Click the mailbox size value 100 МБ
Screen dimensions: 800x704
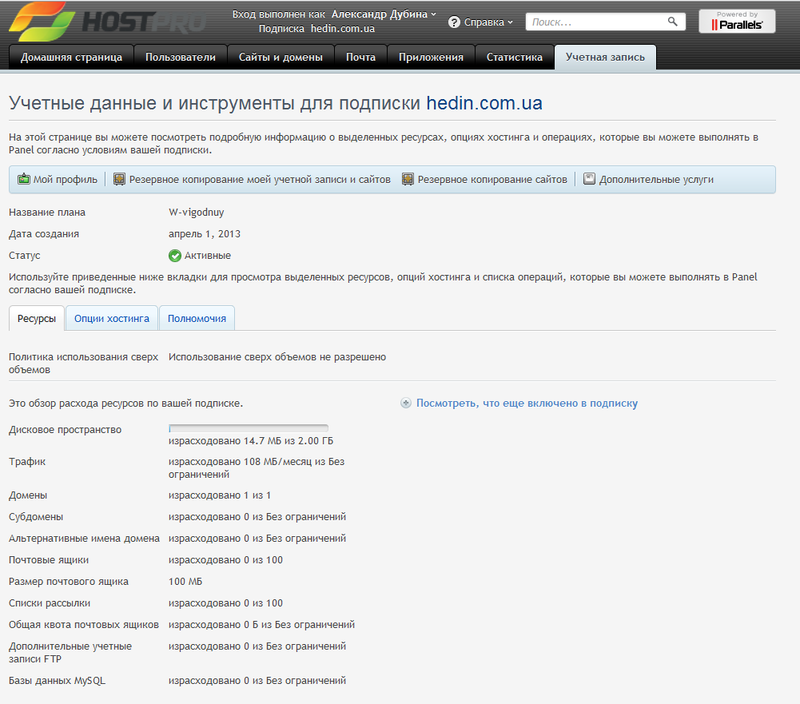coord(185,582)
